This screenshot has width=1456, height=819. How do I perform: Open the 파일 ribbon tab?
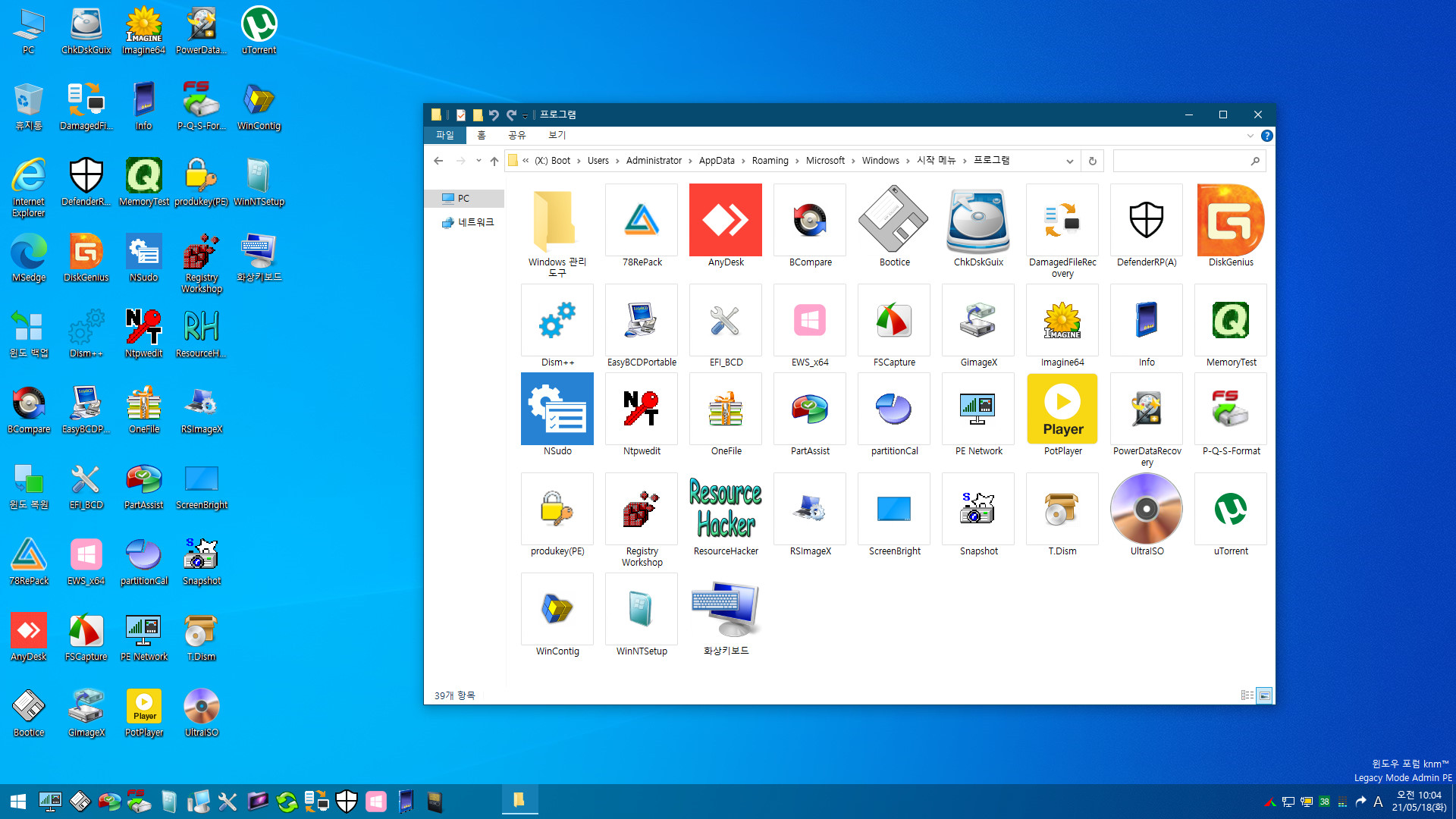[x=444, y=135]
